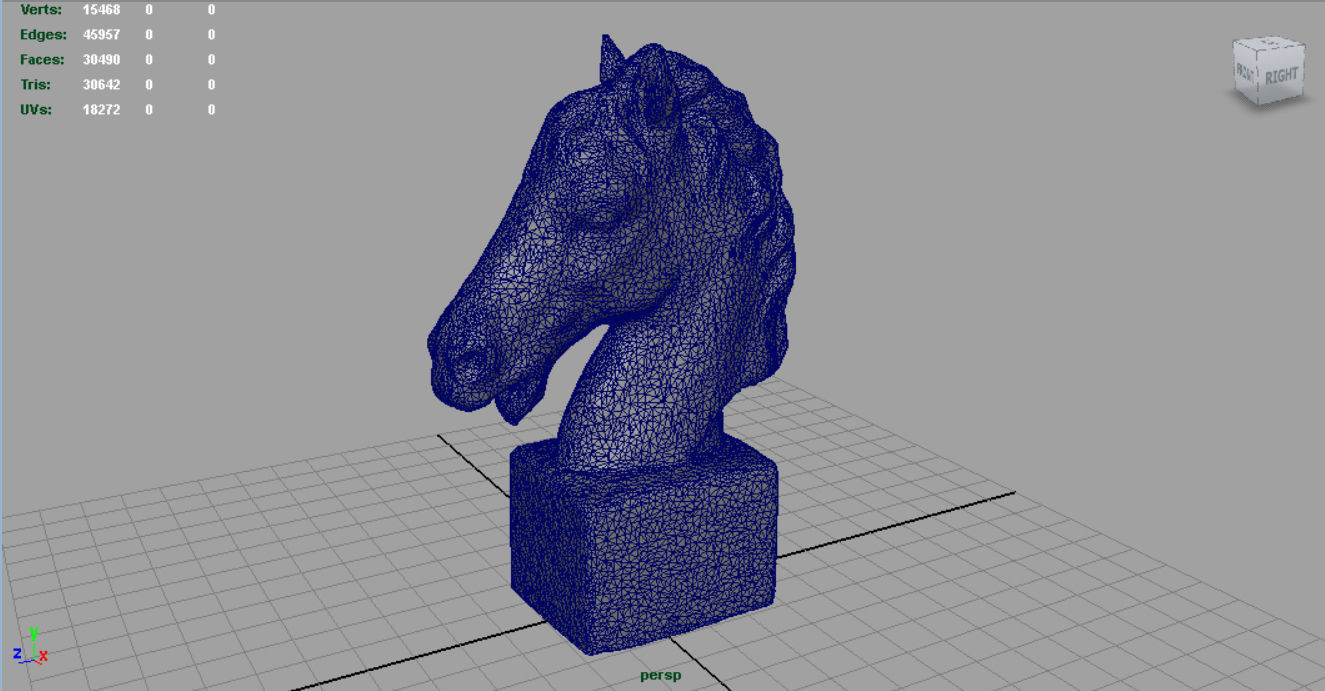Screen dimensions: 1325x691
Task: Click the FRONT face of the ViewCube
Action: pyautogui.click(x=1245, y=73)
